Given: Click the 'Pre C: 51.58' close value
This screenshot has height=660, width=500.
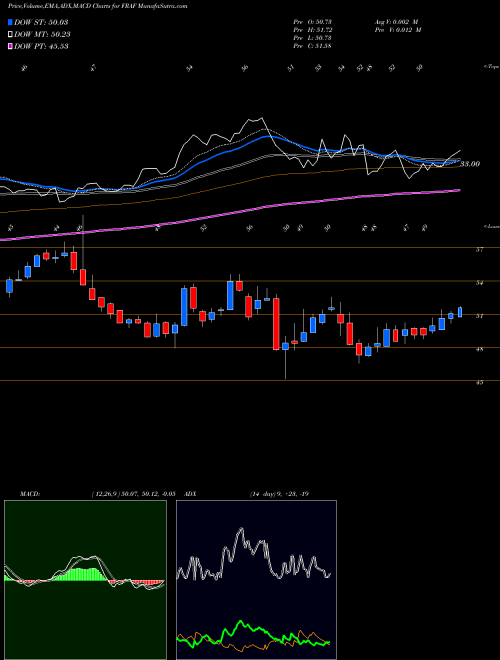Looking at the screenshot, I should [312, 45].
